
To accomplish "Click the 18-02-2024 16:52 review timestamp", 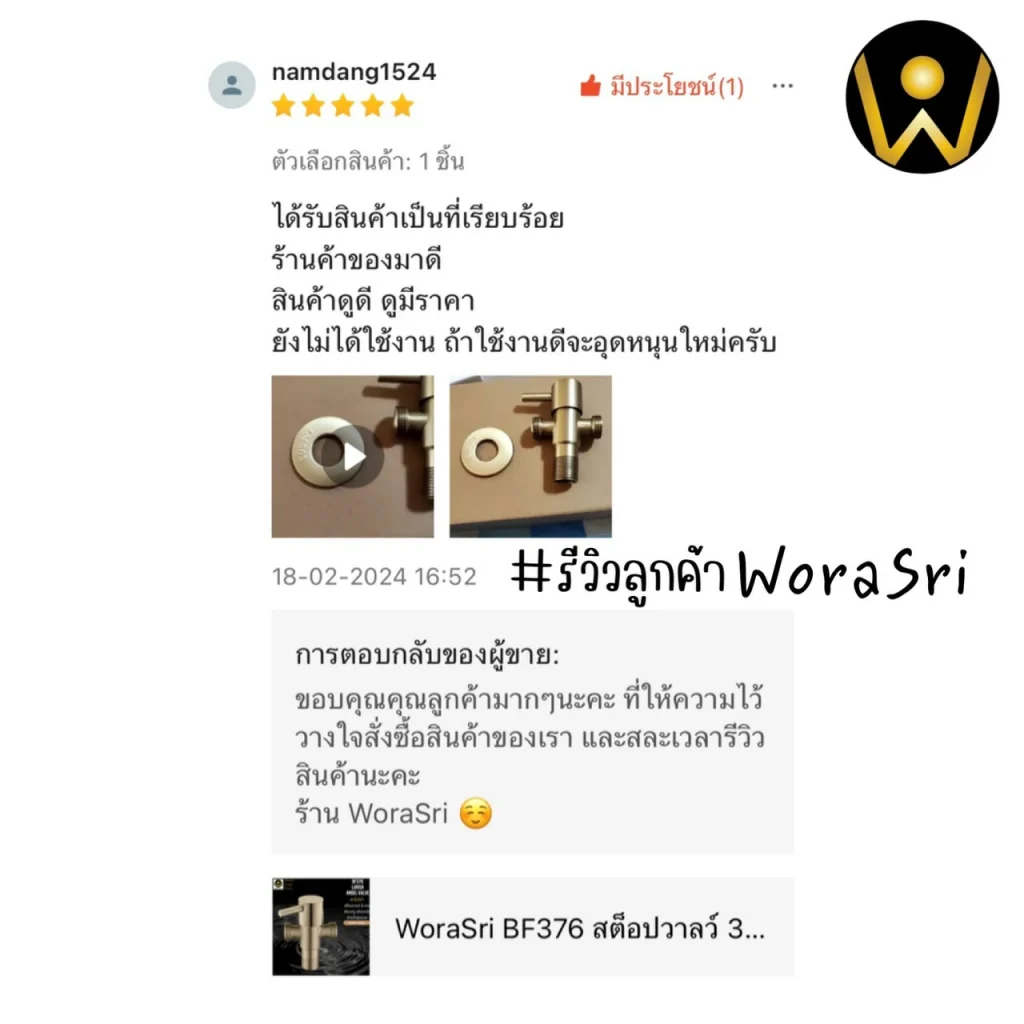I will coord(374,577).
